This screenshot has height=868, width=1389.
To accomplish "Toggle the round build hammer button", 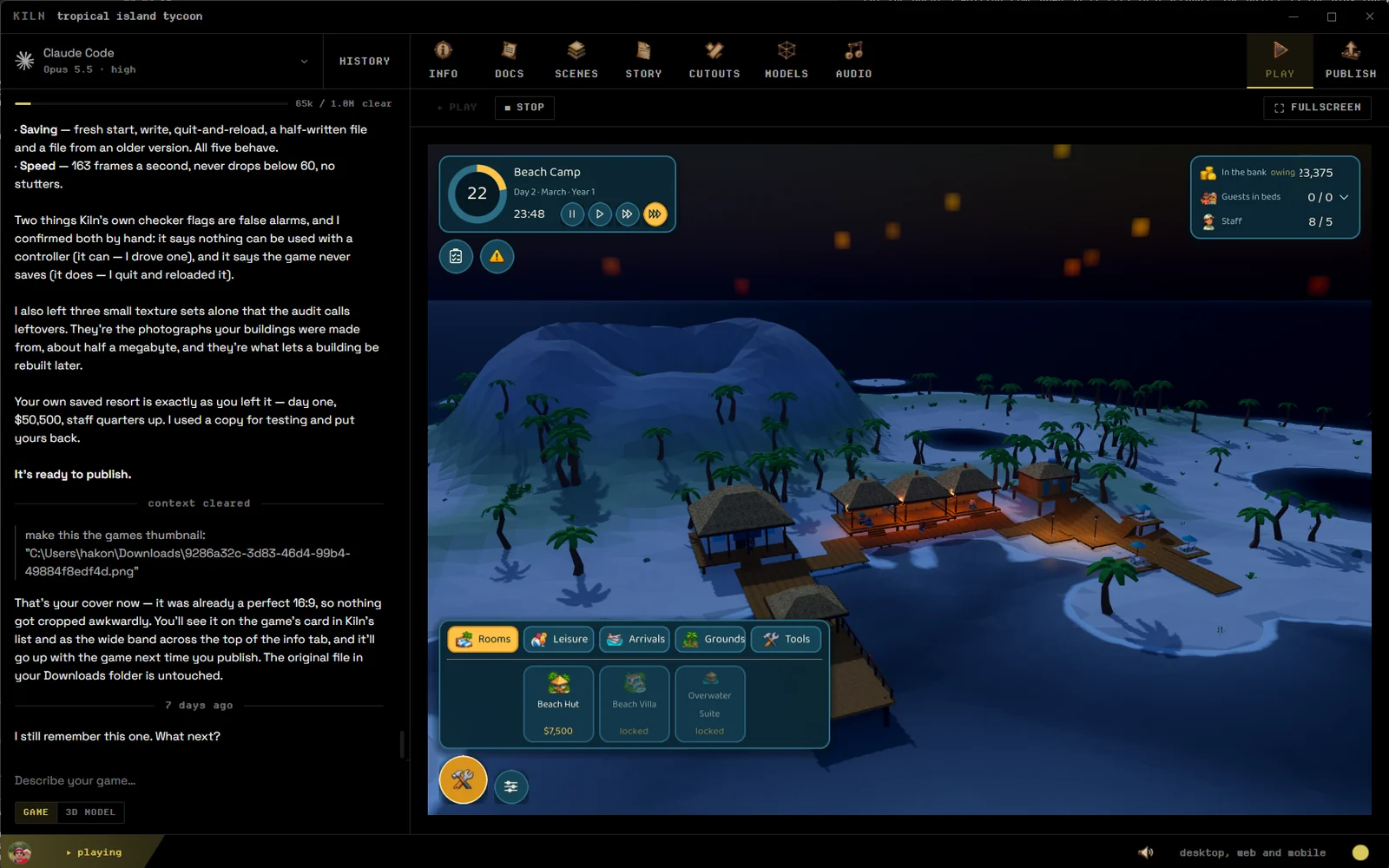I will click(x=463, y=780).
